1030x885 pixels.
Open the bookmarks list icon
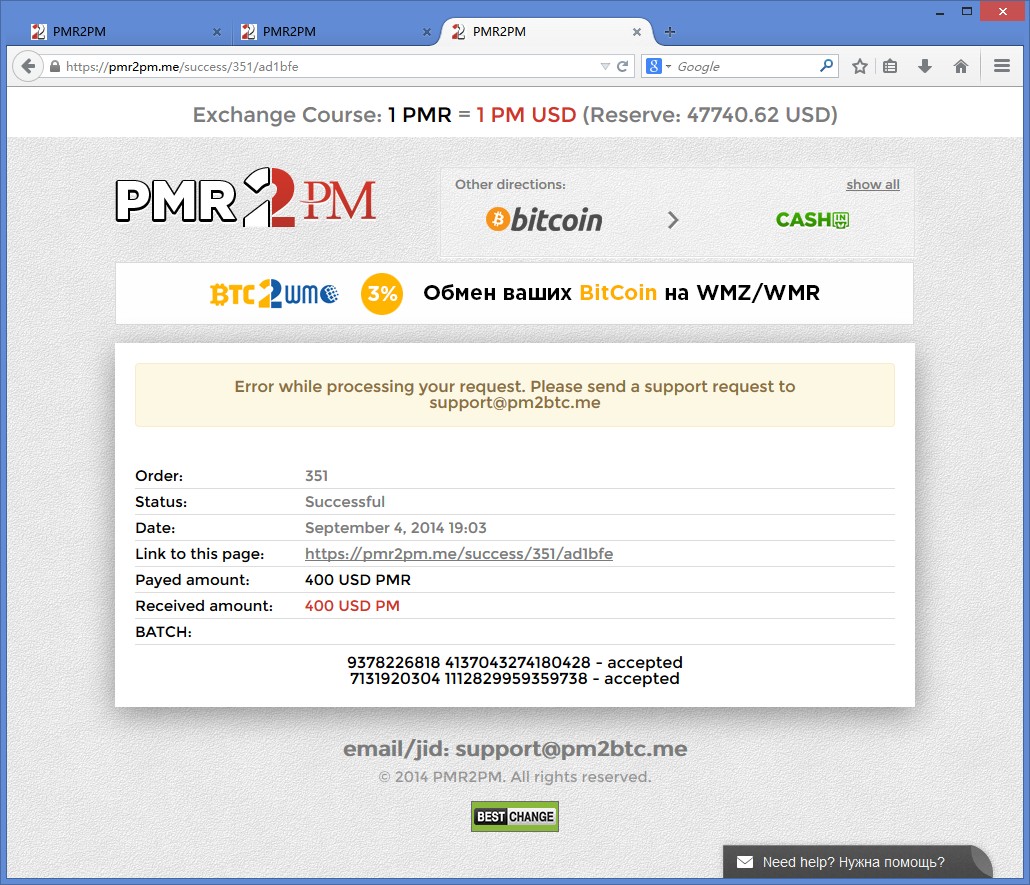coord(890,66)
